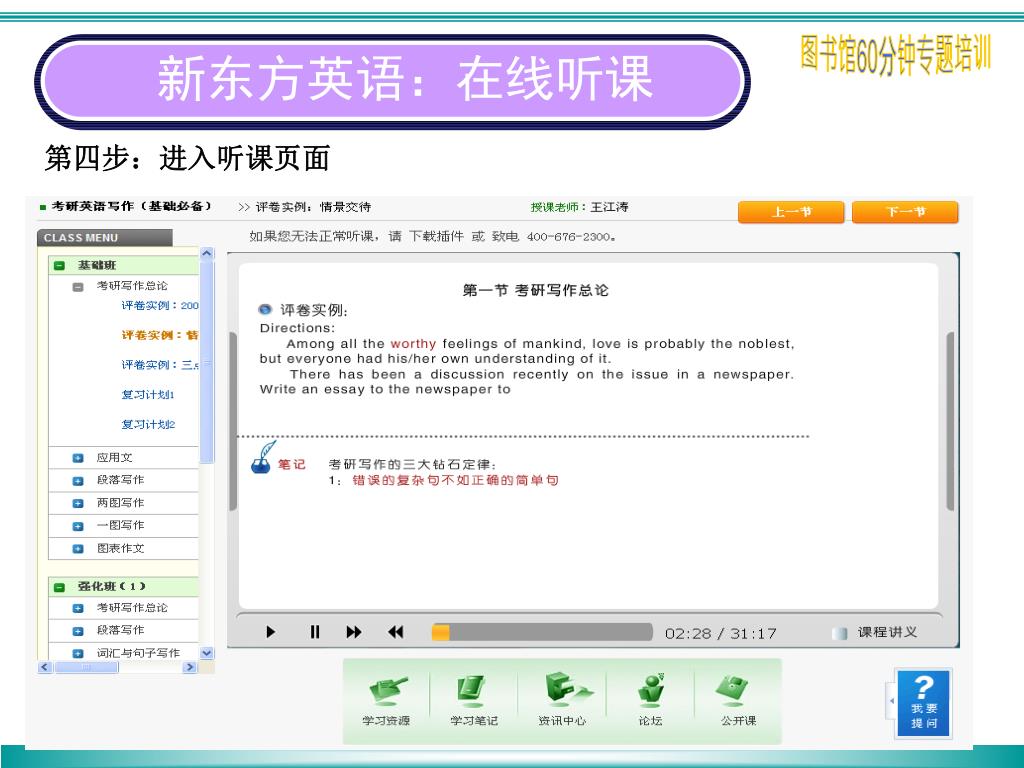Click the orange playback progress slider
This screenshot has width=1024, height=768.
coord(441,632)
